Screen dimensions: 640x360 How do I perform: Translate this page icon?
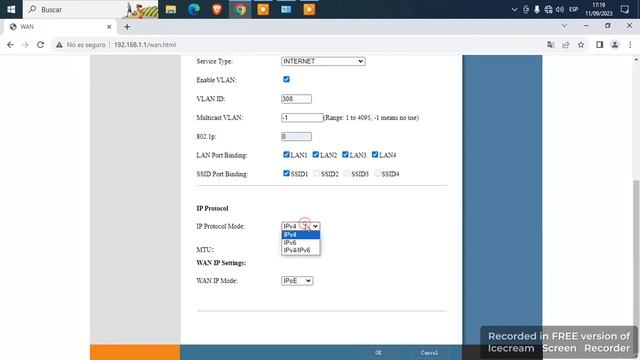pos(551,45)
